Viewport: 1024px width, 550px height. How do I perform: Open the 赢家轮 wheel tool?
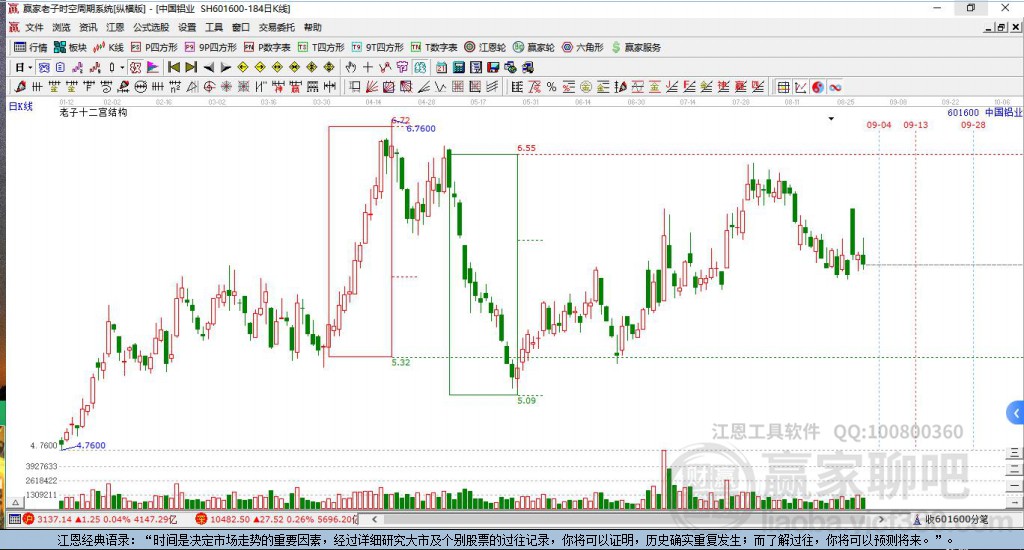tap(534, 47)
